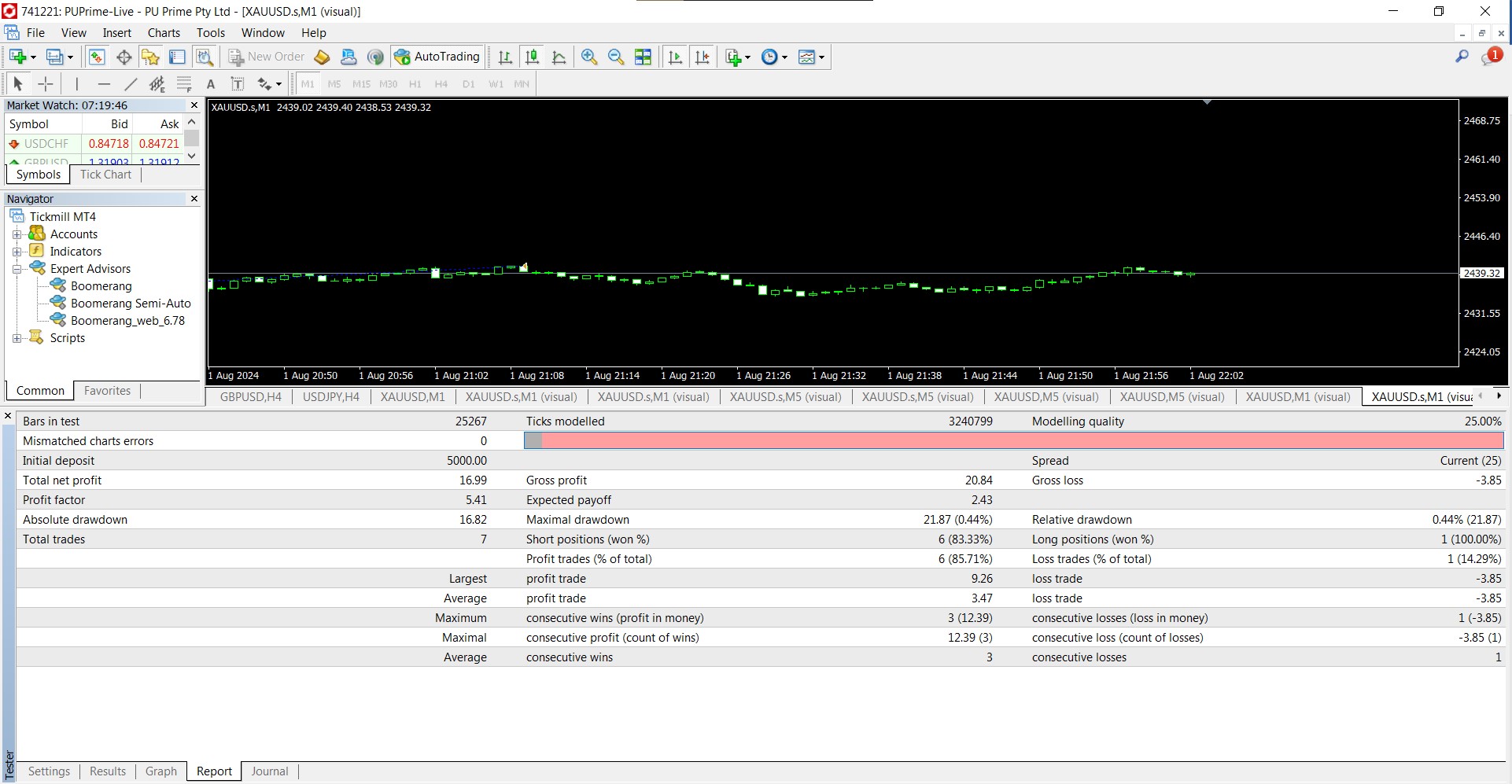This screenshot has height=784, width=1512.
Task: Expand the Accounts tree node
Action: click(17, 234)
